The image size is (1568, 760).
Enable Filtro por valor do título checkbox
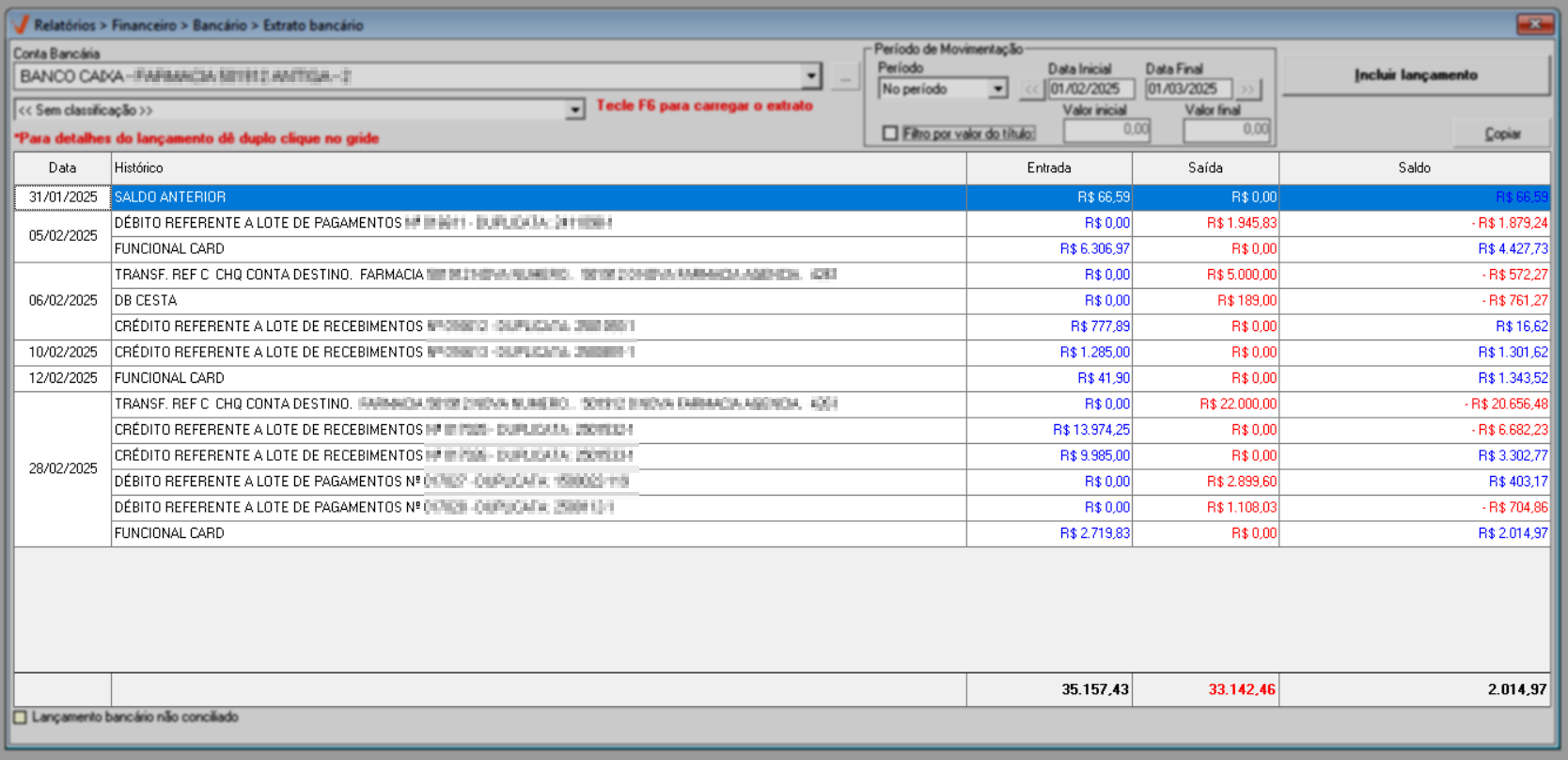(890, 134)
